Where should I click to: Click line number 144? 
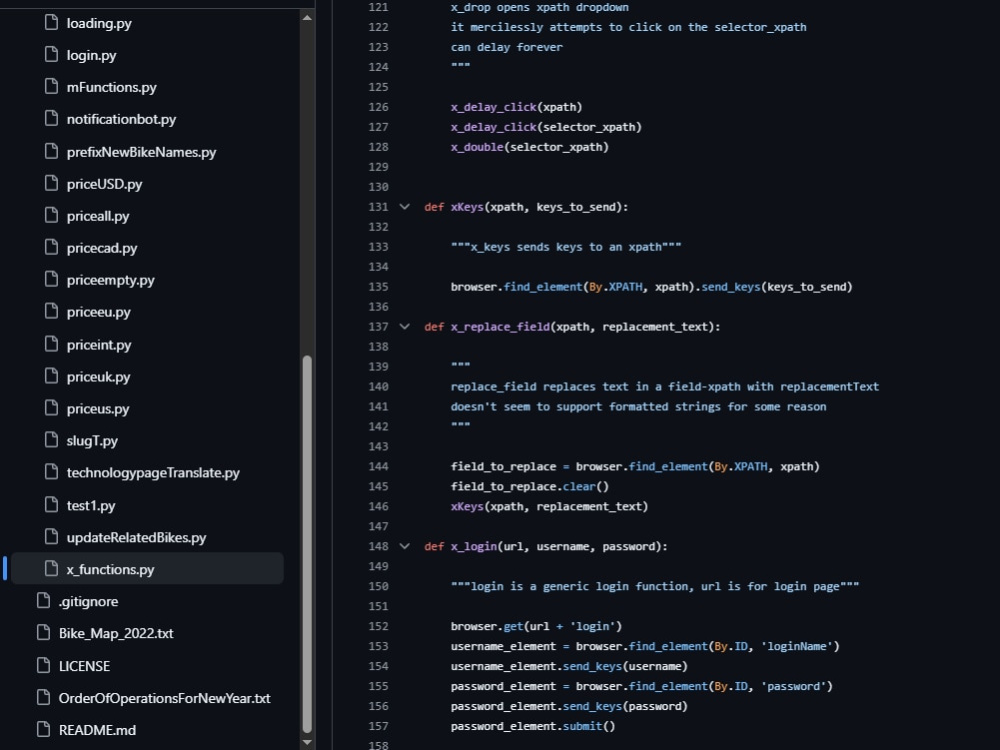378,467
